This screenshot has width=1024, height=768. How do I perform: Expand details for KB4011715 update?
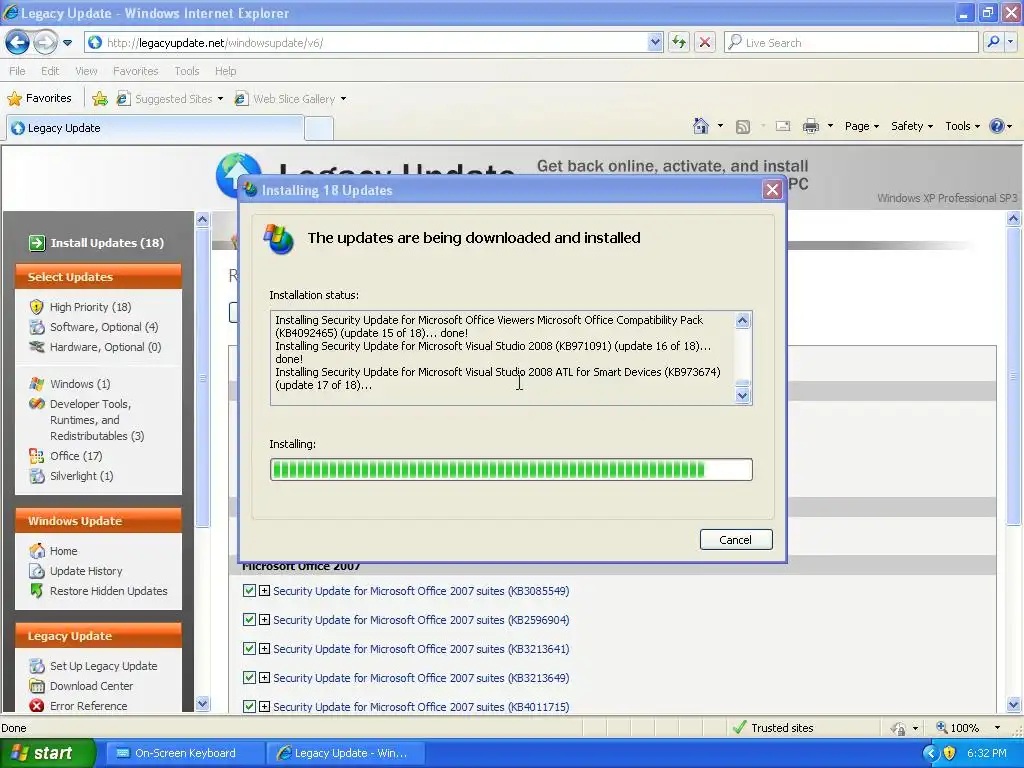(264, 707)
